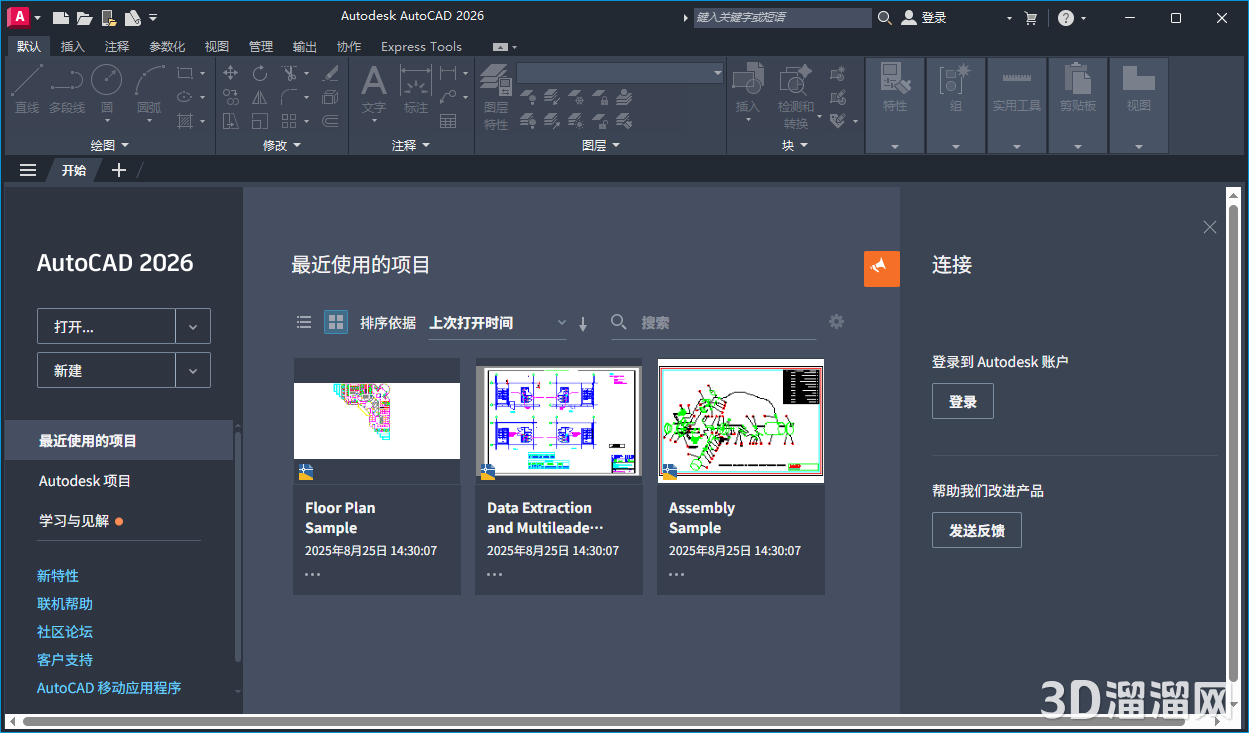The width and height of the screenshot is (1249, 733).
Task: Close the Connect panel with the X
Action: [1209, 227]
